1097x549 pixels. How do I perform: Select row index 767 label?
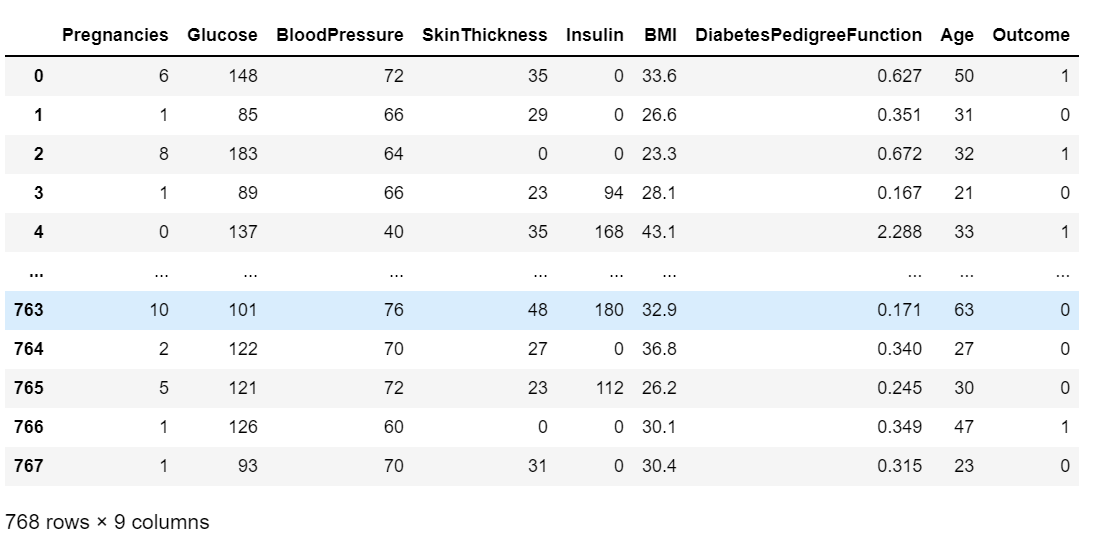coord(29,466)
